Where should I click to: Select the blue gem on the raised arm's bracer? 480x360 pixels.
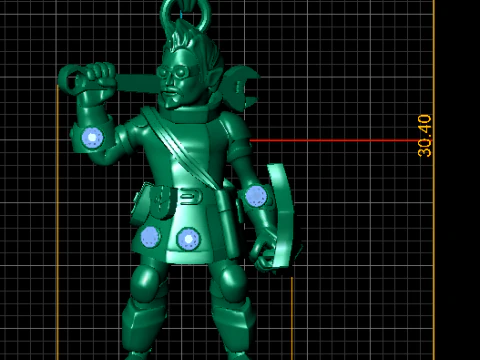(92, 137)
